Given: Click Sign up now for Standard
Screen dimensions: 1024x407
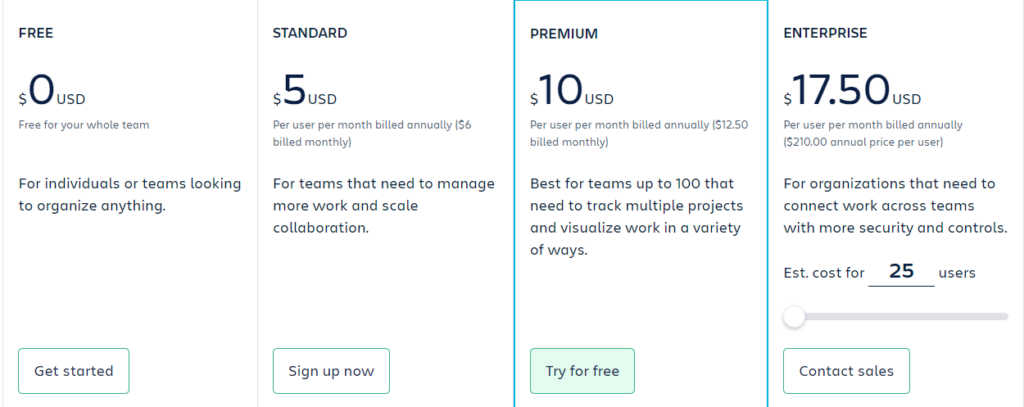Looking at the screenshot, I should coord(331,371).
